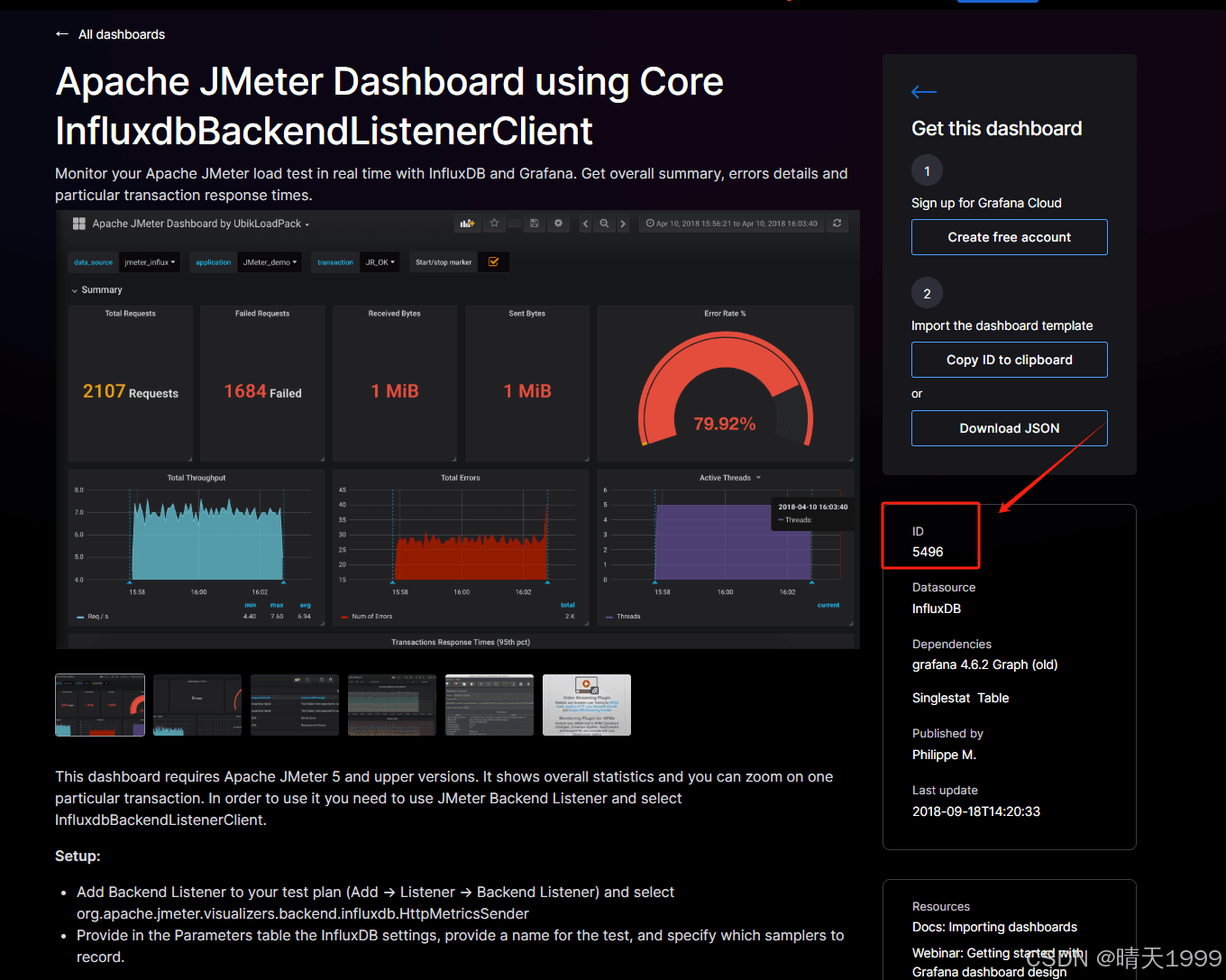The width and height of the screenshot is (1226, 980).
Task: Click Total Errors panel title
Action: point(461,478)
